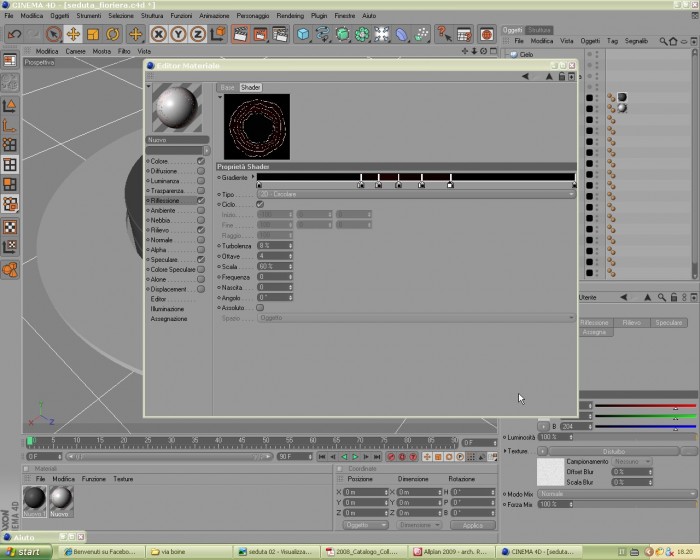
Task: Toggle the X axis lock icon
Action: click(x=158, y=34)
